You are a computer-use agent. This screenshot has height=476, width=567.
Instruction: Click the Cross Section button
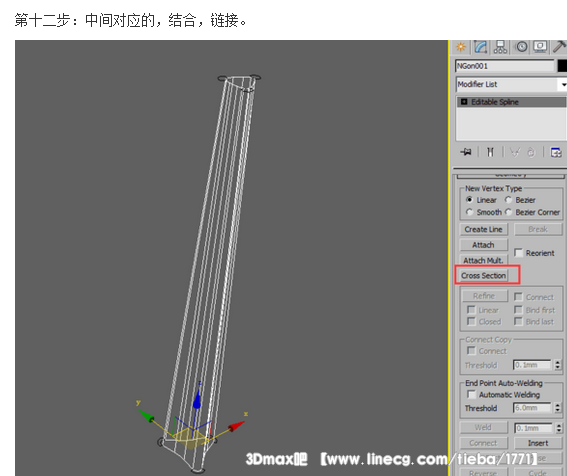[483, 276]
